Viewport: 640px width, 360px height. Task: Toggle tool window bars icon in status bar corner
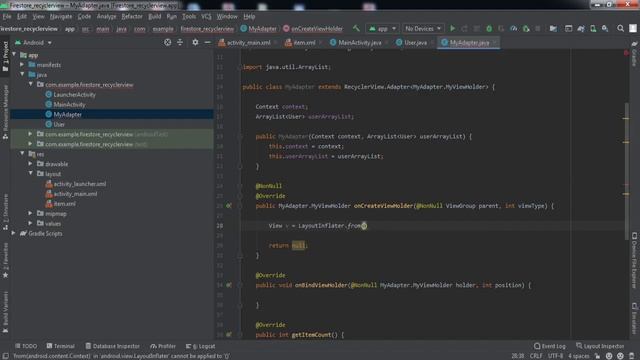(5, 356)
